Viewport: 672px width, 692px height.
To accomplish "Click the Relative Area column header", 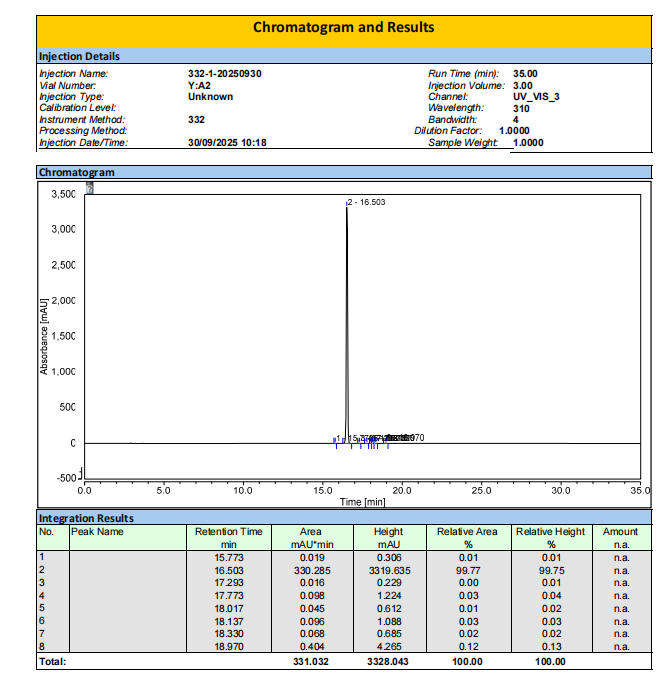I will pyautogui.click(x=467, y=538).
